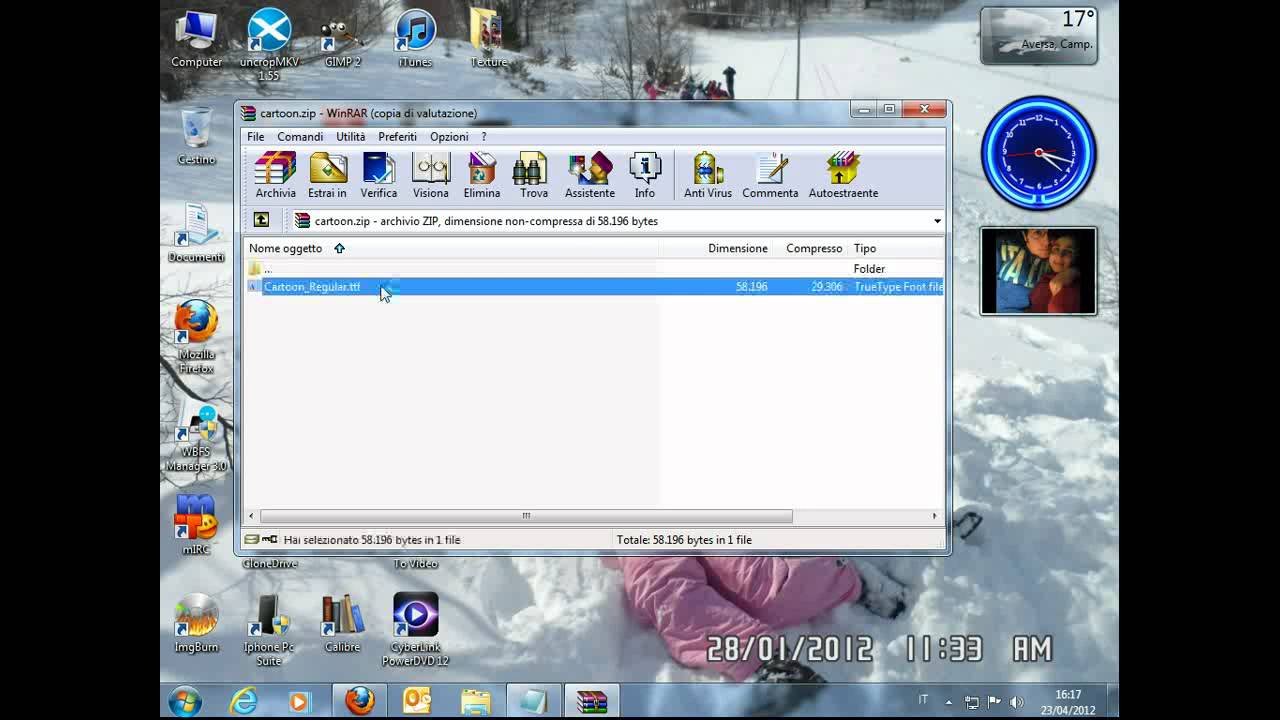
Task: Select the Cartoon_Regular.ttf file row
Action: point(595,287)
